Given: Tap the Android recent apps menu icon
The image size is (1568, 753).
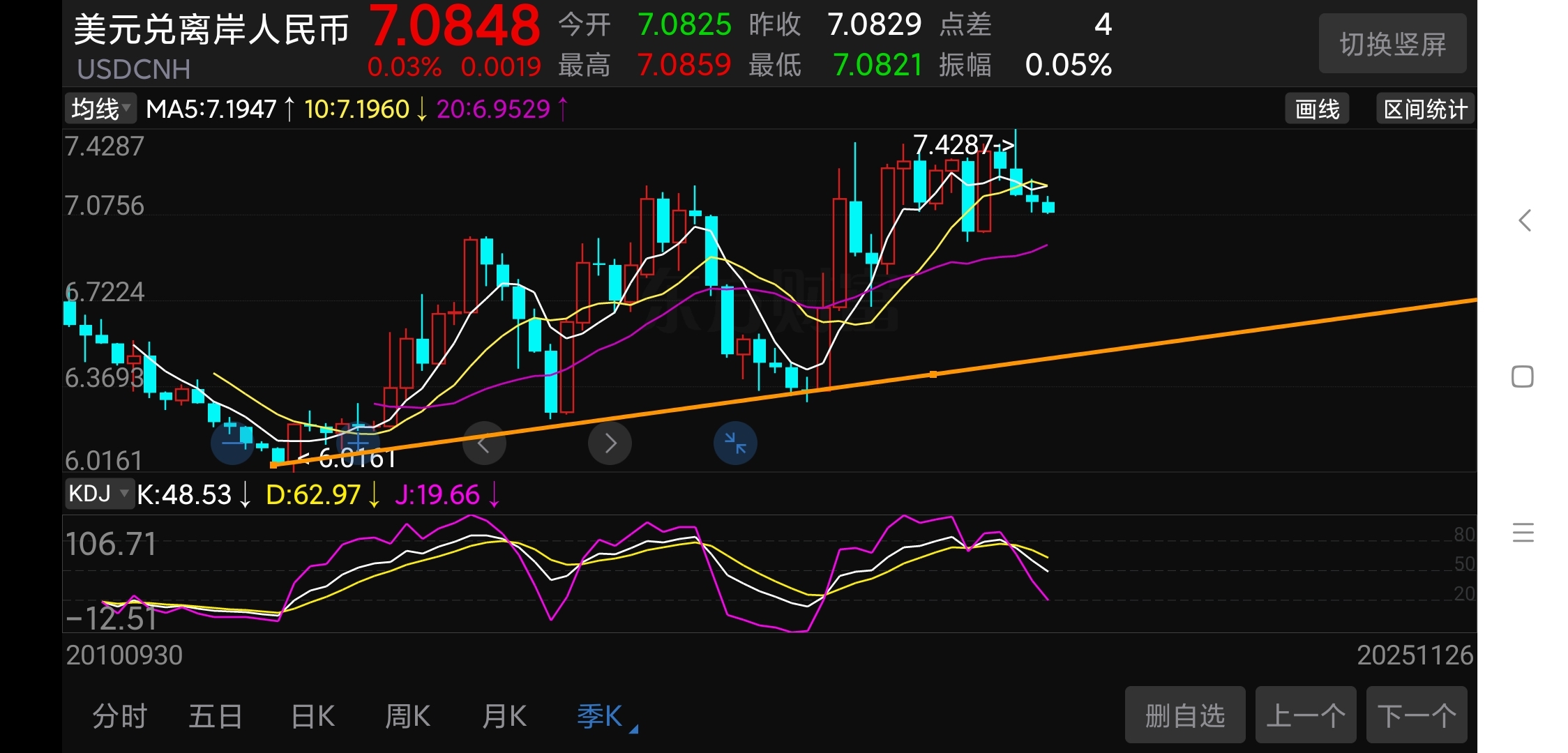Looking at the screenshot, I should point(1523,533).
